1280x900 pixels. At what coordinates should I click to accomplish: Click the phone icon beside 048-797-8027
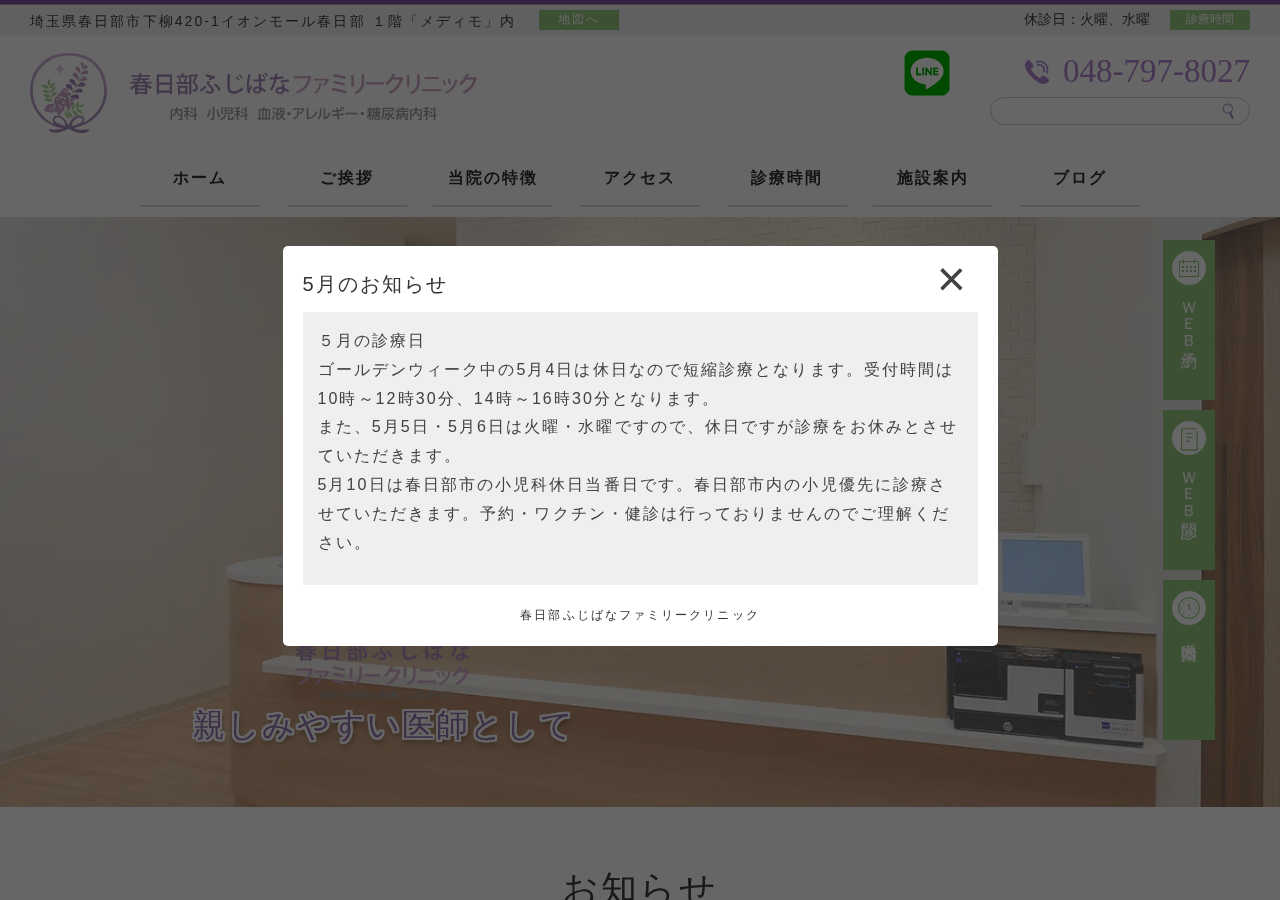point(1037,72)
